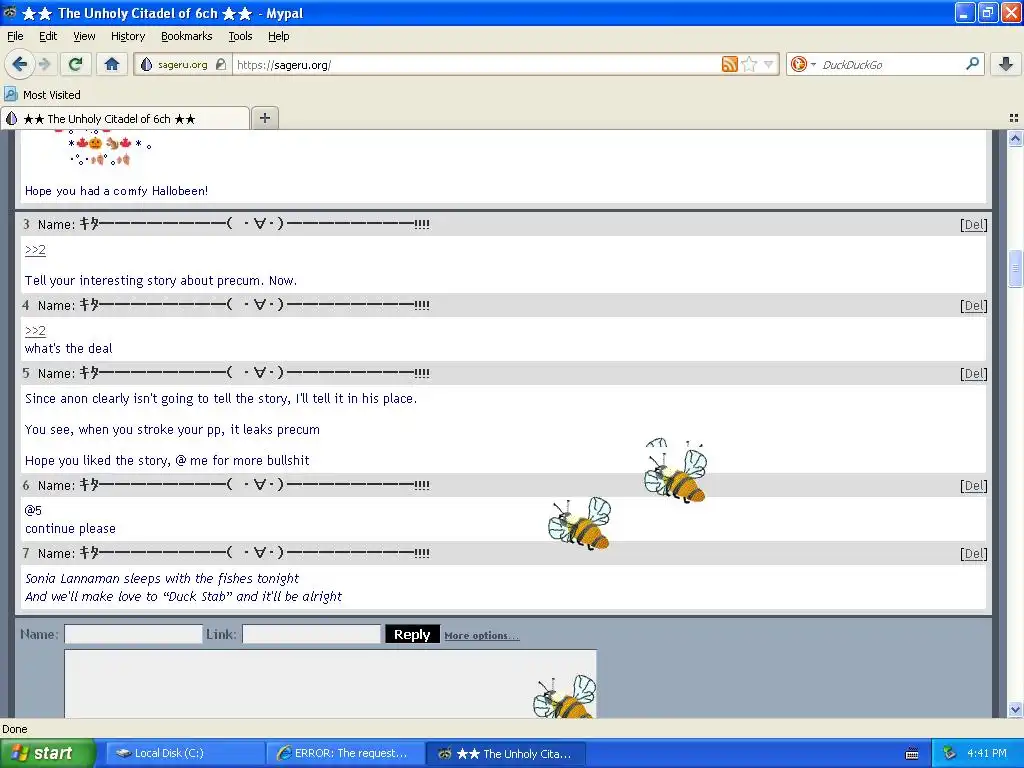Click the keyboard icon in system tray

pyautogui.click(x=912, y=754)
